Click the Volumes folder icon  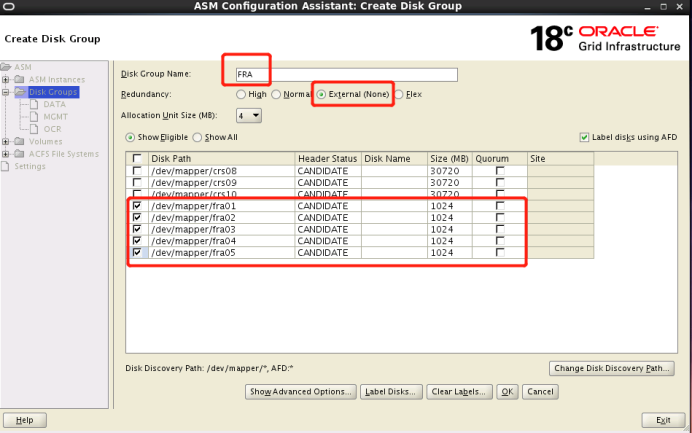click(x=19, y=141)
